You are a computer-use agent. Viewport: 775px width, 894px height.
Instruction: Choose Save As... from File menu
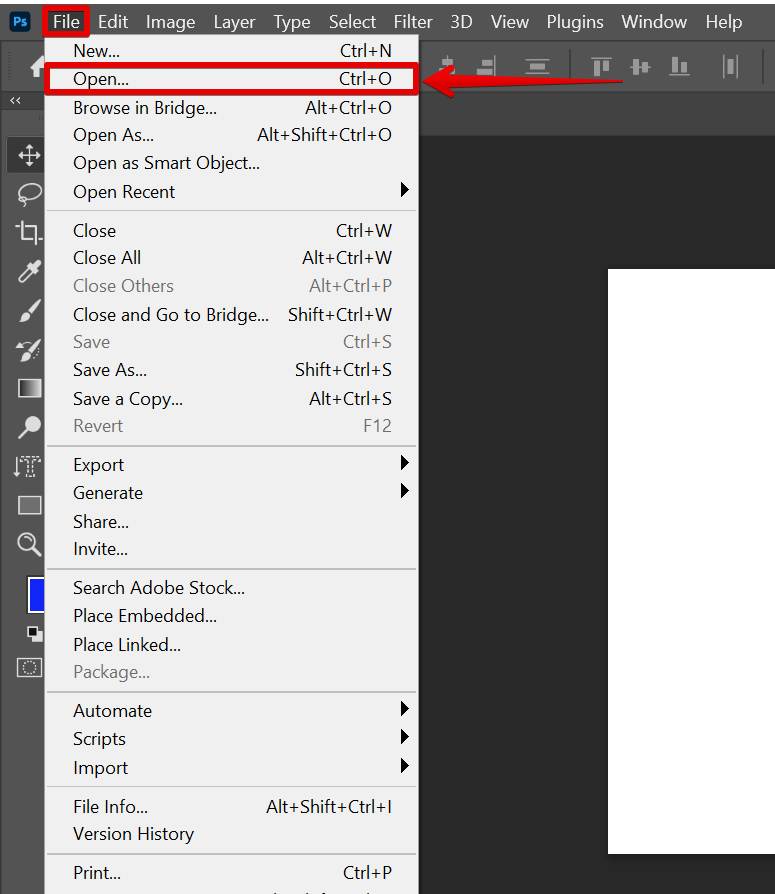click(x=110, y=370)
